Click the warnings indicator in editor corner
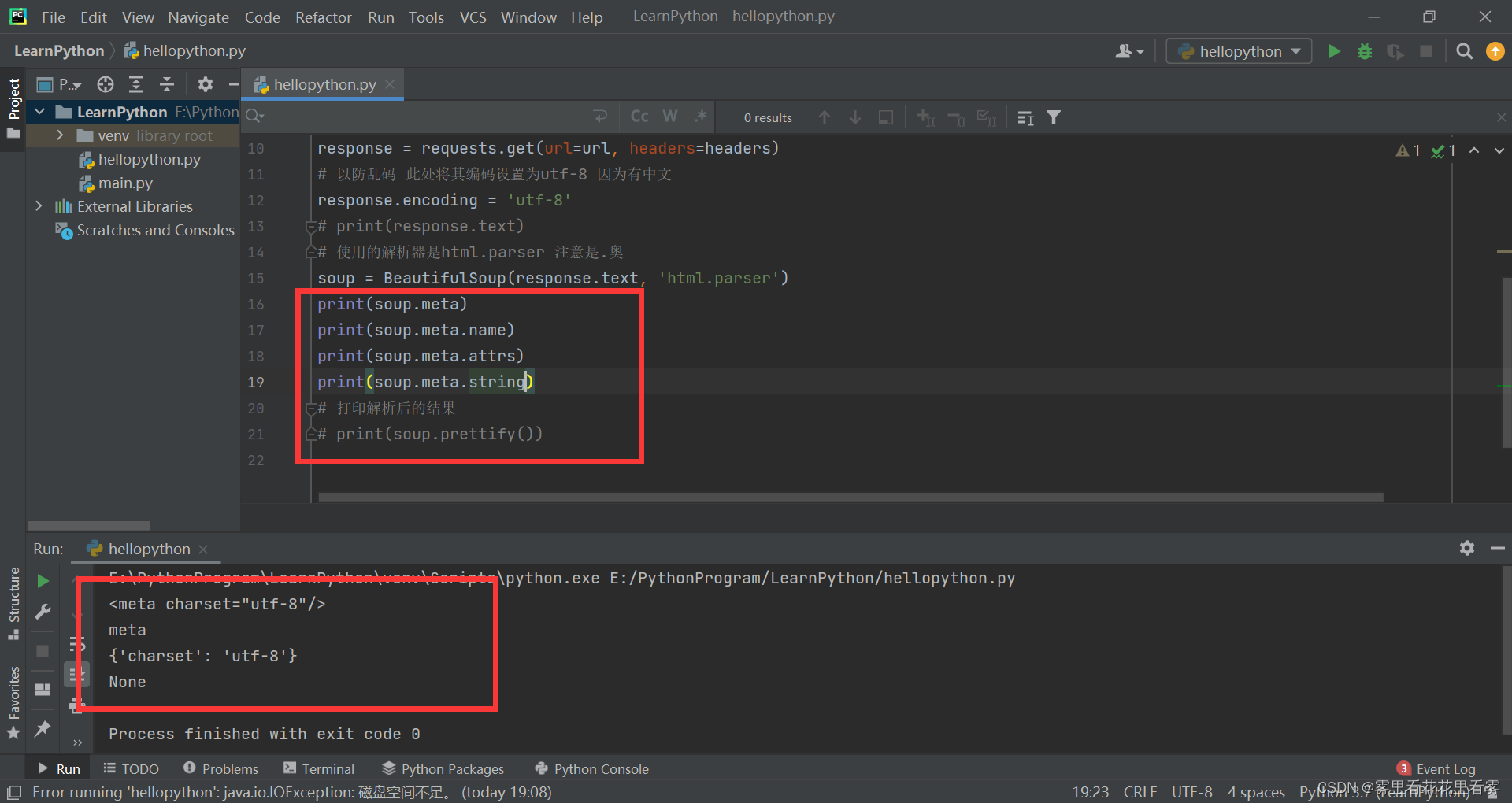 click(1408, 150)
